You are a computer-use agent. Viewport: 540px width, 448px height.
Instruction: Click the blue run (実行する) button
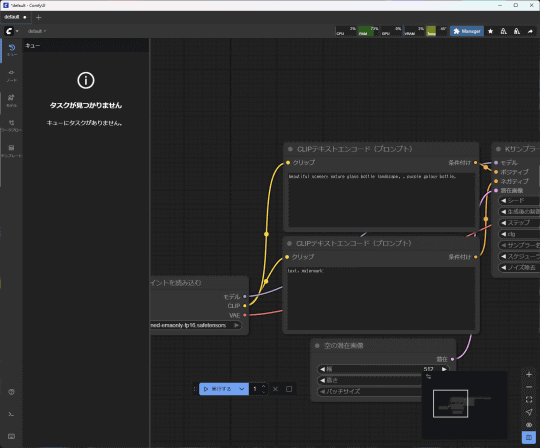coord(218,389)
